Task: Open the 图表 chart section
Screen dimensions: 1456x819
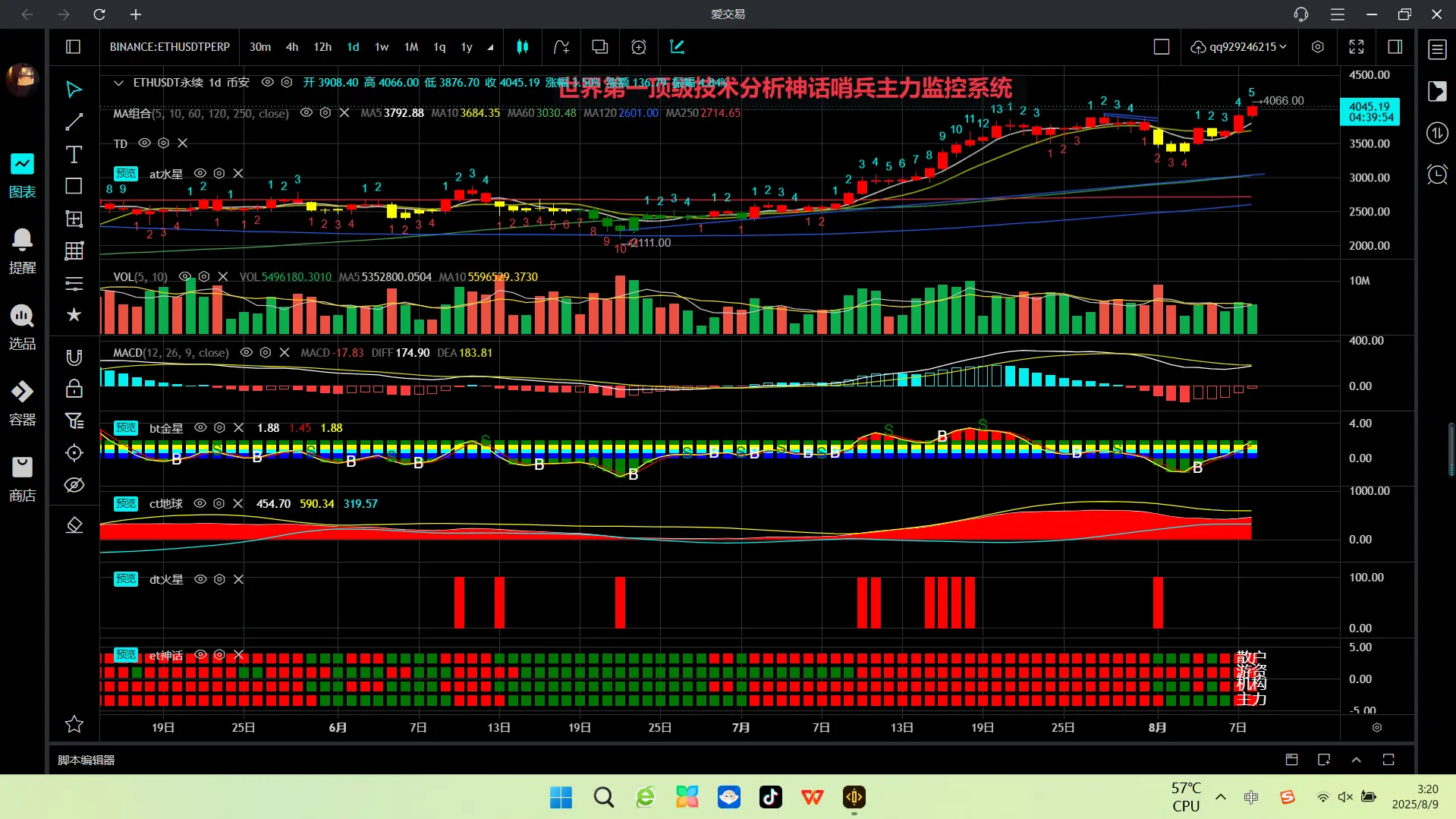Action: [x=22, y=176]
